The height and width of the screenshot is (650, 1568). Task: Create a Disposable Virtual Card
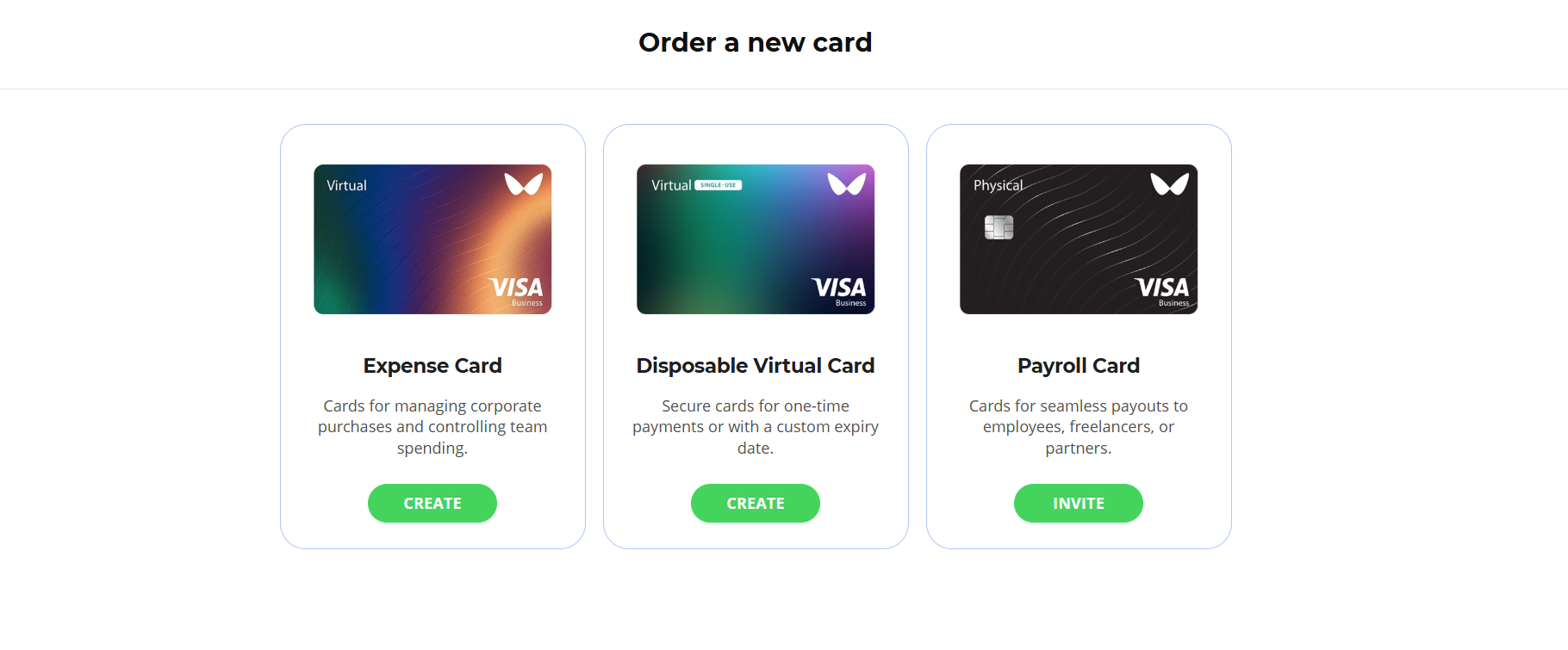point(756,504)
